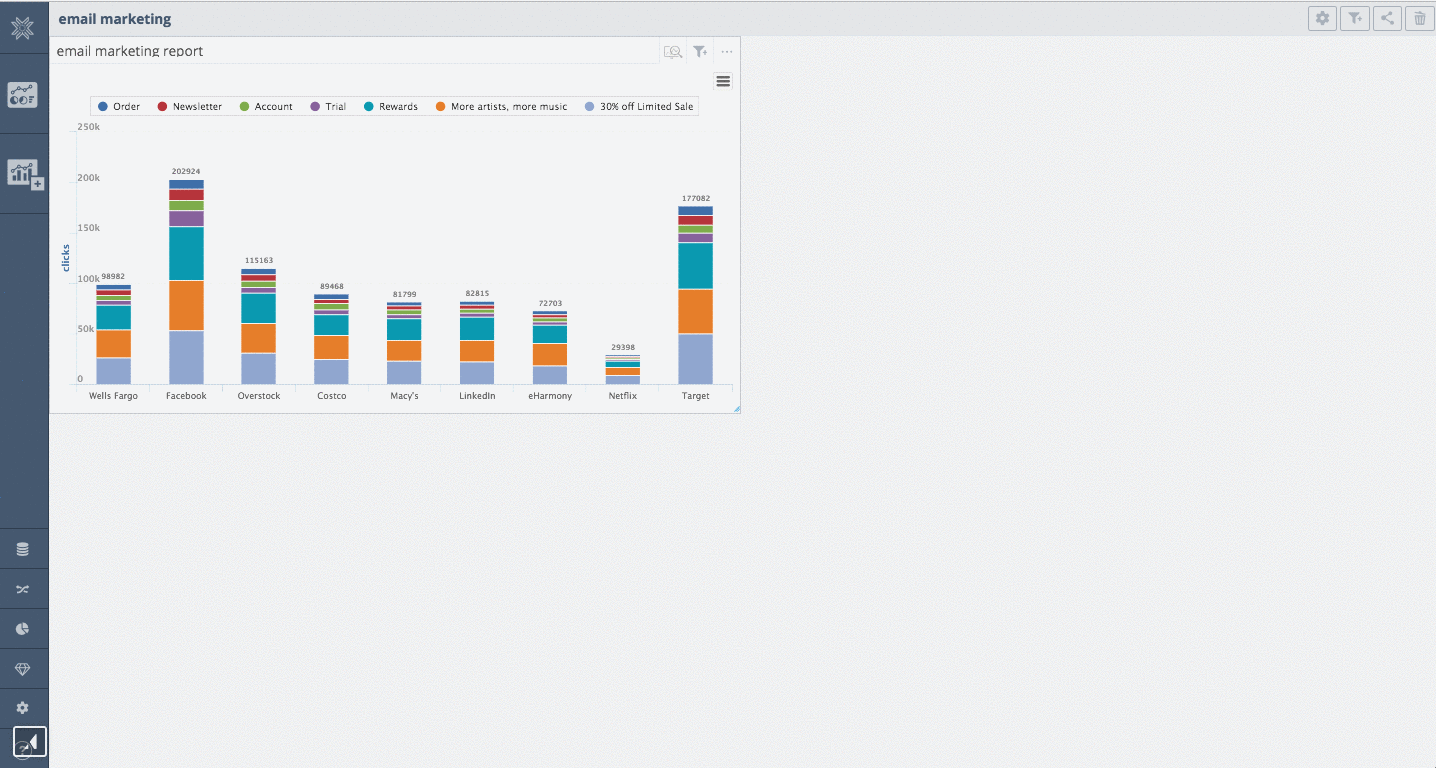
Task: Open dashboard settings gear in the header
Action: 1323,18
